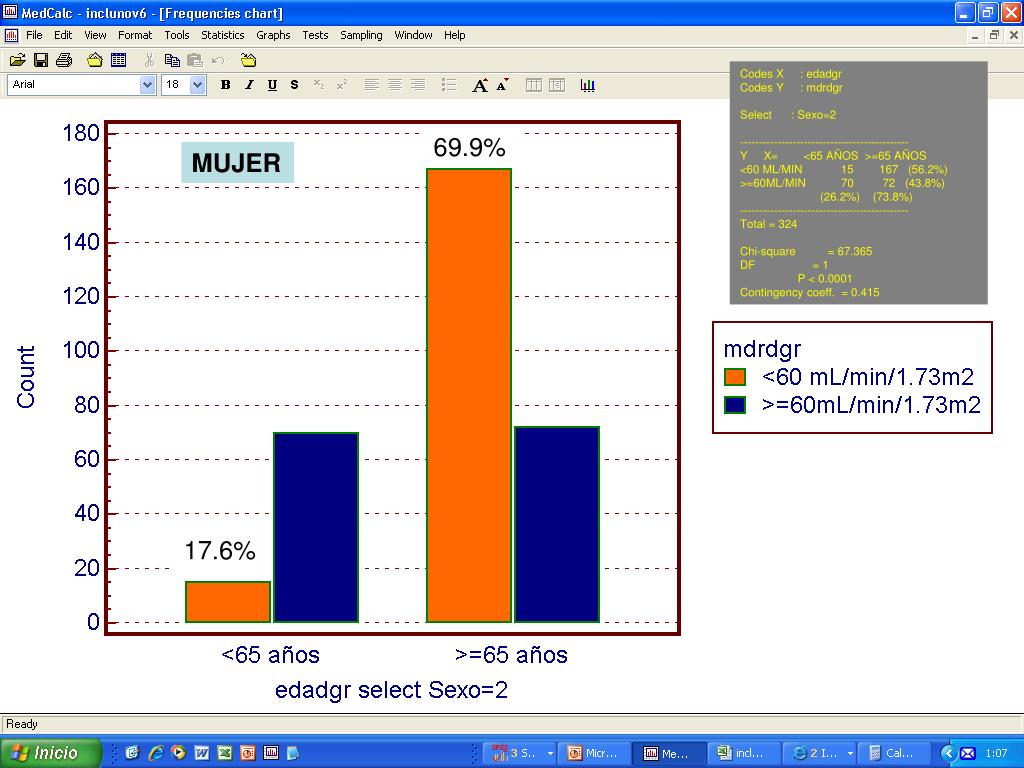
Task: Click the second table layout toolbar icon
Action: (x=556, y=85)
